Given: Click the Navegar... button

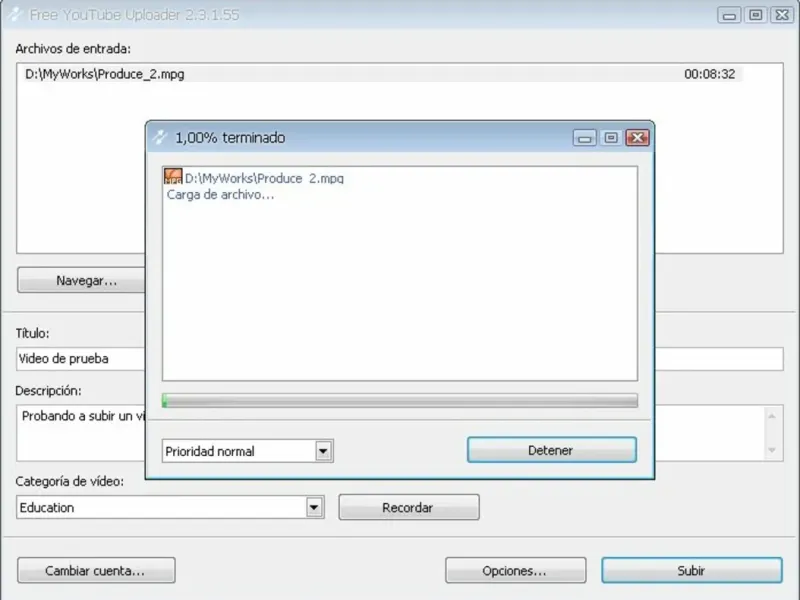Looking at the screenshot, I should 82,280.
